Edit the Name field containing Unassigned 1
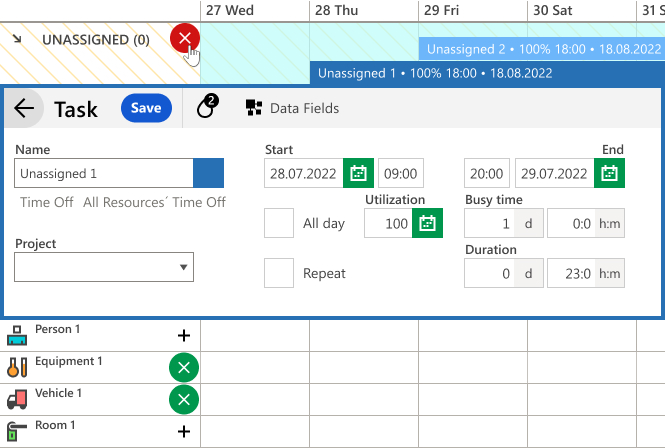Viewport: 665px width, 448px height. 103,173
